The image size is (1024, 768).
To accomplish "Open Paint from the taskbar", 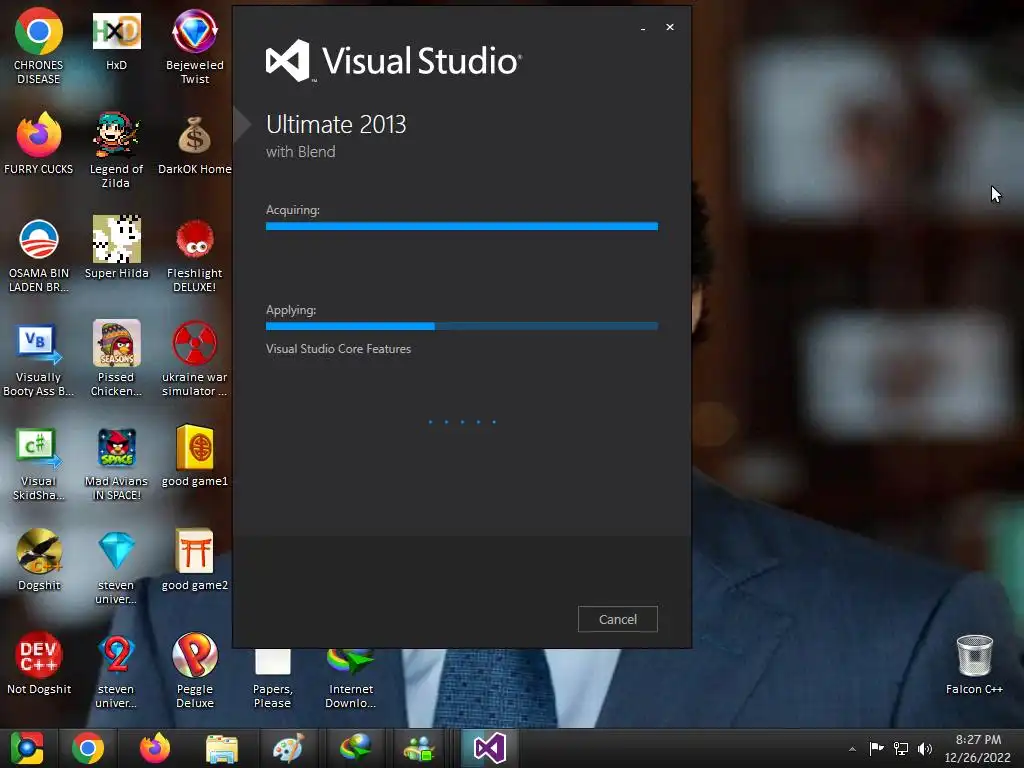I will pyautogui.click(x=288, y=748).
